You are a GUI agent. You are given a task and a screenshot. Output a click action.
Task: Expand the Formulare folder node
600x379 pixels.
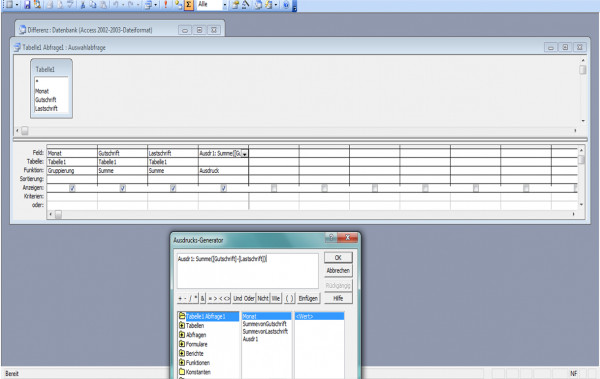tap(182, 344)
